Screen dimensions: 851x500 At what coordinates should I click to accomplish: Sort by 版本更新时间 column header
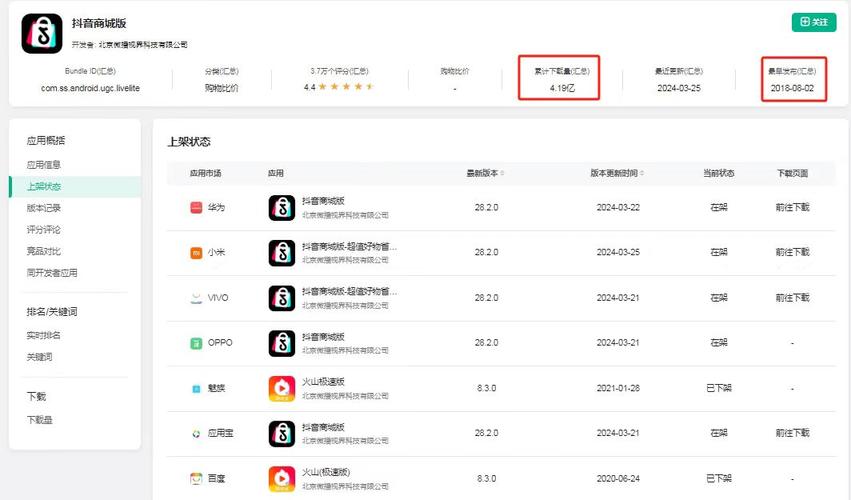pyautogui.click(x=617, y=173)
